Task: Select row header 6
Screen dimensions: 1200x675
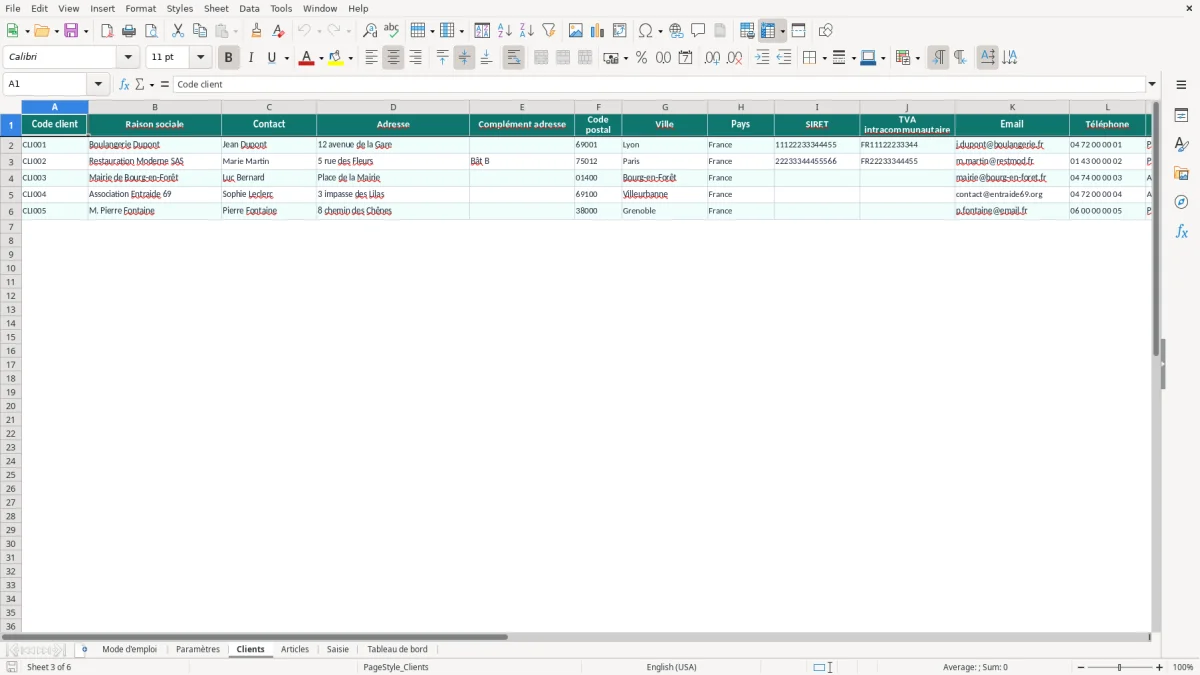Action: (11, 211)
